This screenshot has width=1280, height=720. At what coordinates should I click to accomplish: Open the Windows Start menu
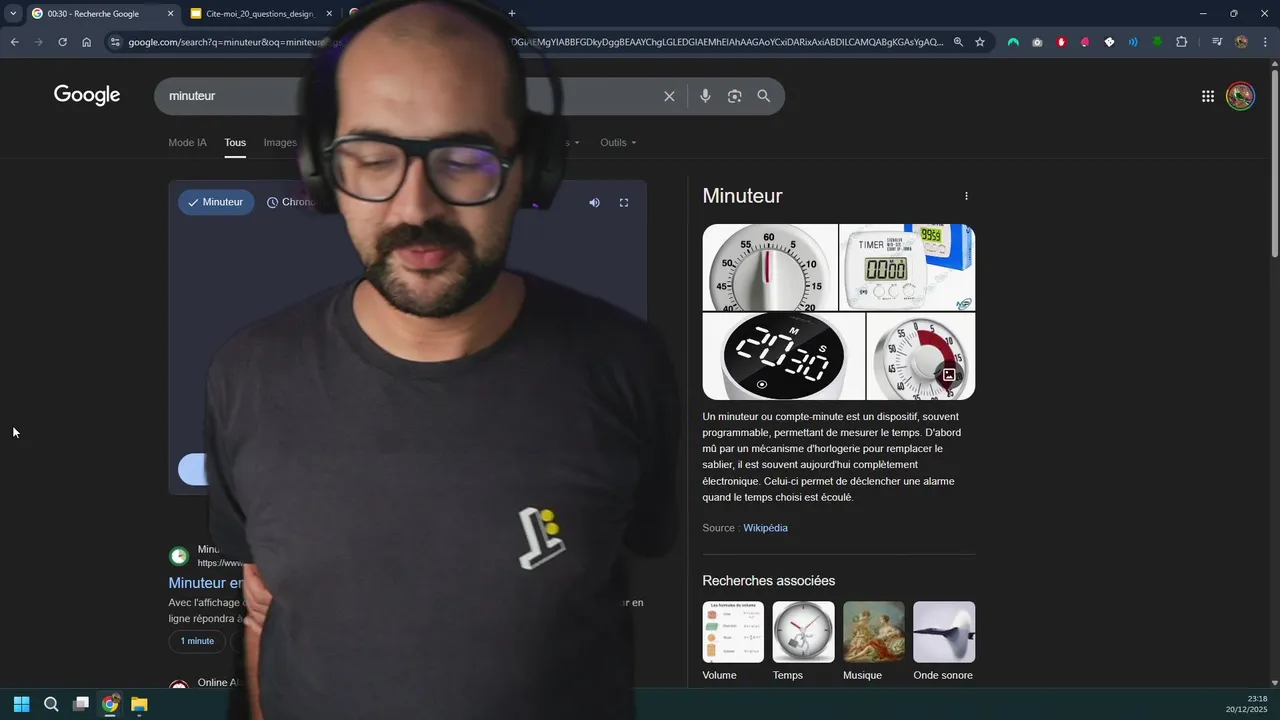coord(21,704)
